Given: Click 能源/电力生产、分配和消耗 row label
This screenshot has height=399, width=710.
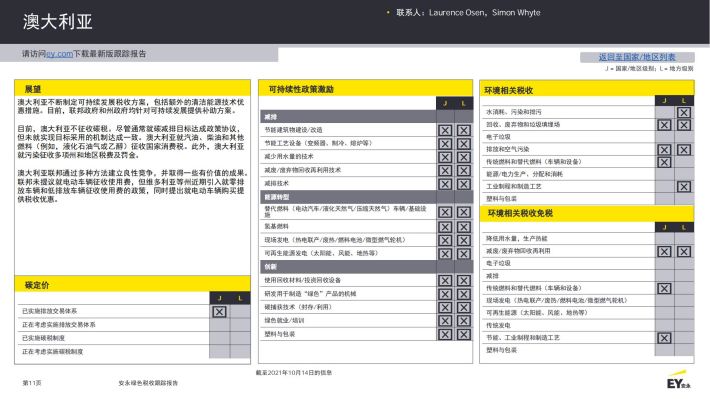Looking at the screenshot, I should coord(524,174).
